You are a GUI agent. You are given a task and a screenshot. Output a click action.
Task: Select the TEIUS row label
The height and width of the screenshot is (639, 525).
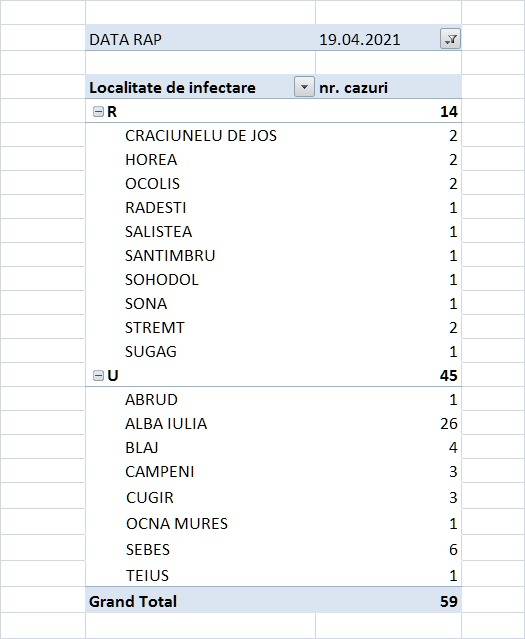[x=147, y=576]
